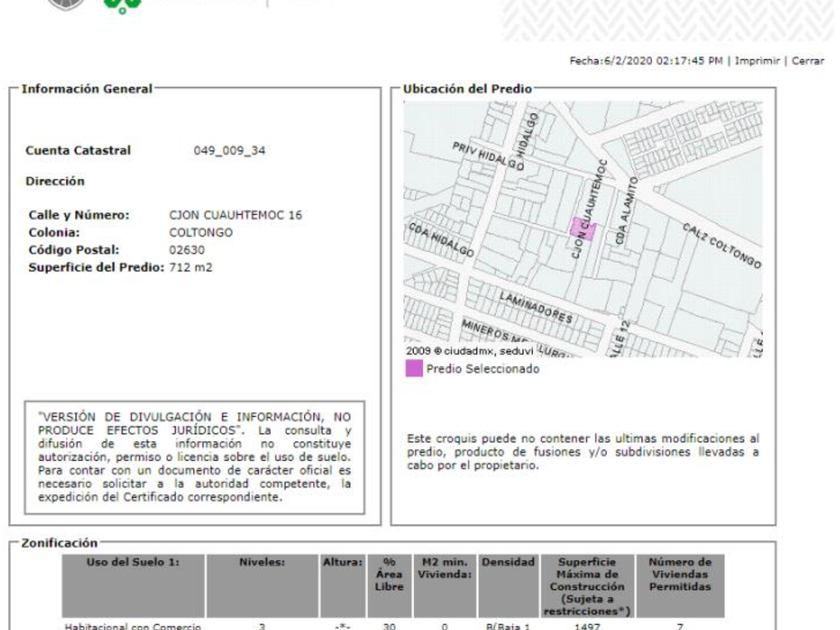
Task: Click the CALZ COLTONGO street label on map
Action: (x=722, y=245)
